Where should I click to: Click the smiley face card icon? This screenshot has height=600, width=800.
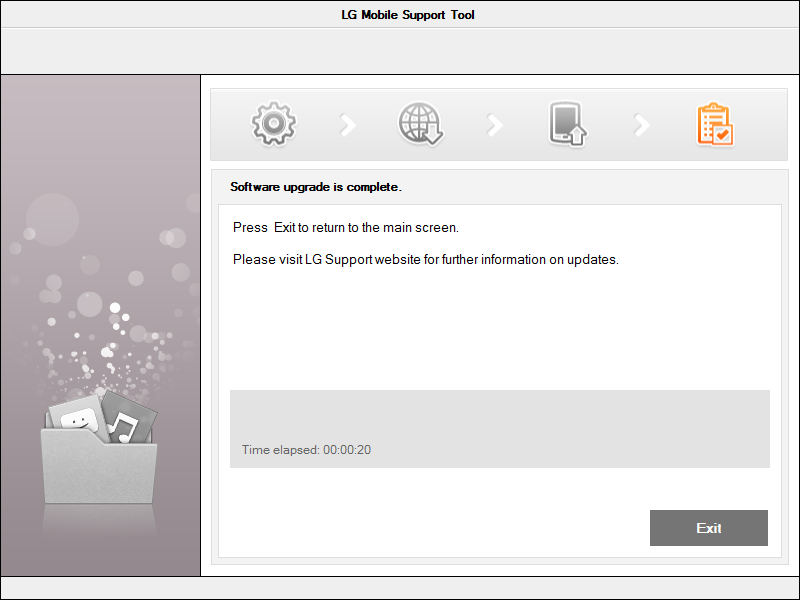pyautogui.click(x=78, y=418)
